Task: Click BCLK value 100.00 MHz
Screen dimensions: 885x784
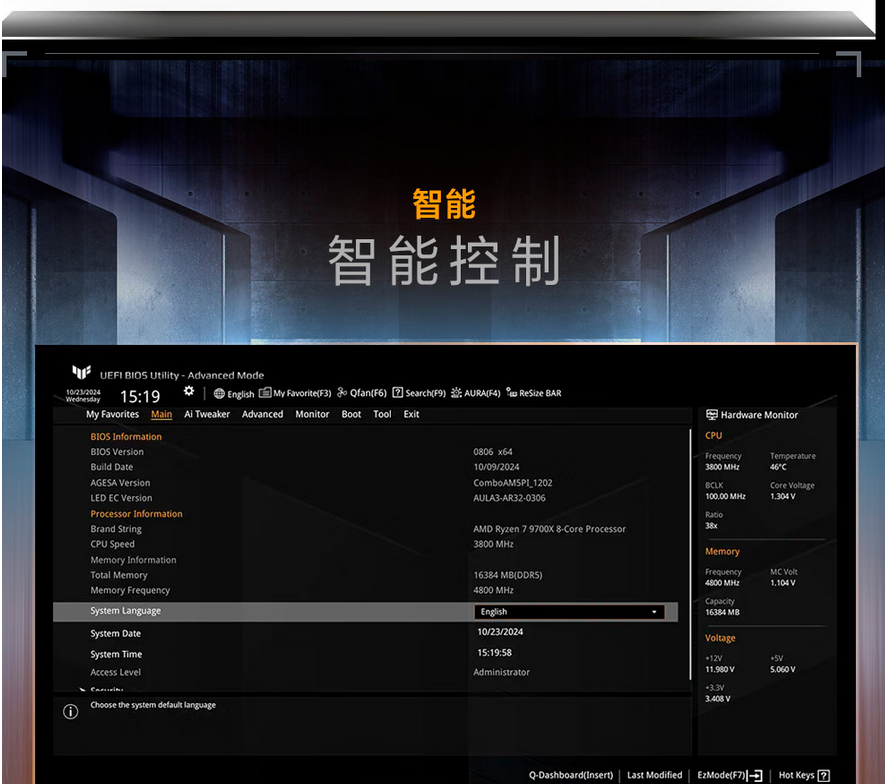Action: click(x=725, y=497)
